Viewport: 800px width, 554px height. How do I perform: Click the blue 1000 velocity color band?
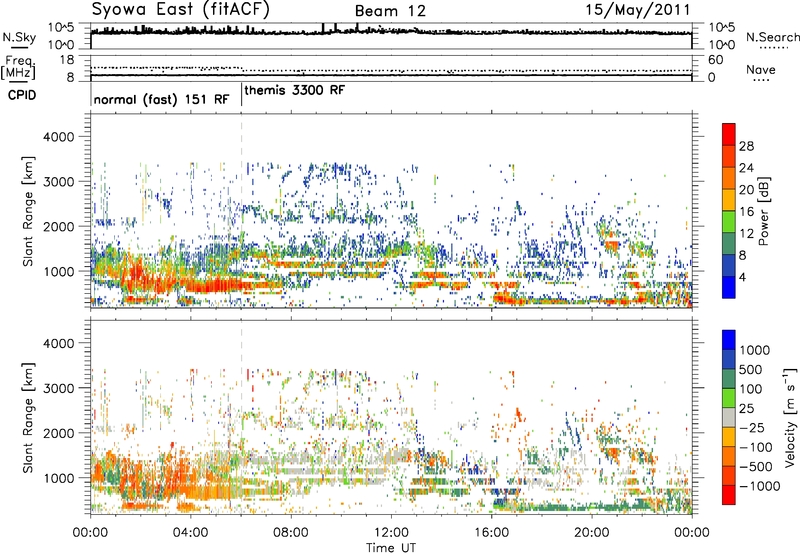(x=729, y=340)
